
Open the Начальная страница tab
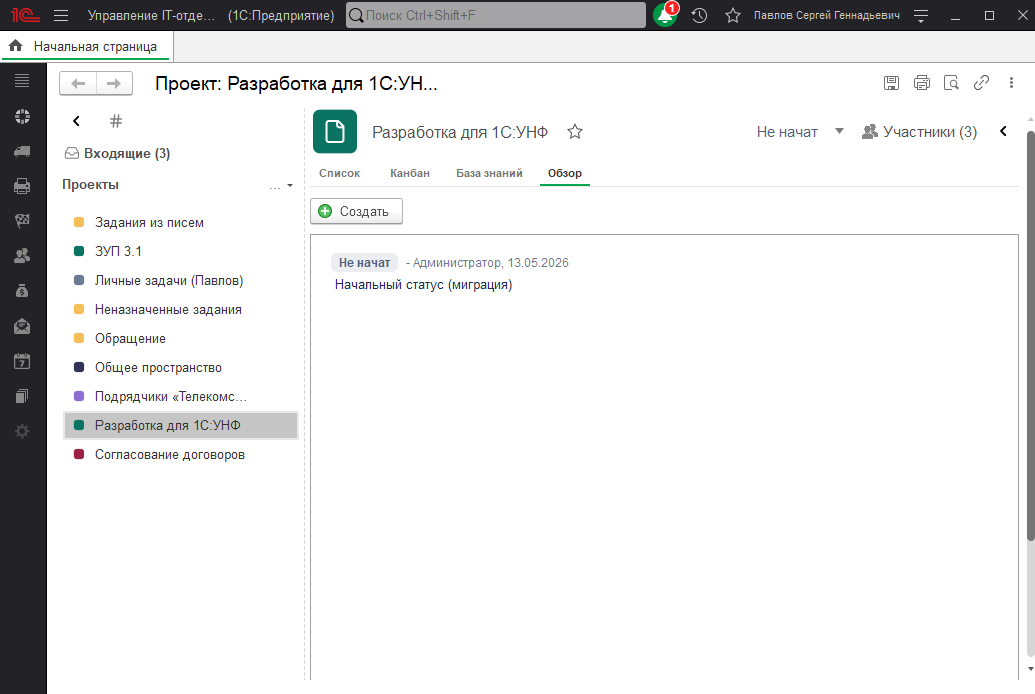coord(86,46)
